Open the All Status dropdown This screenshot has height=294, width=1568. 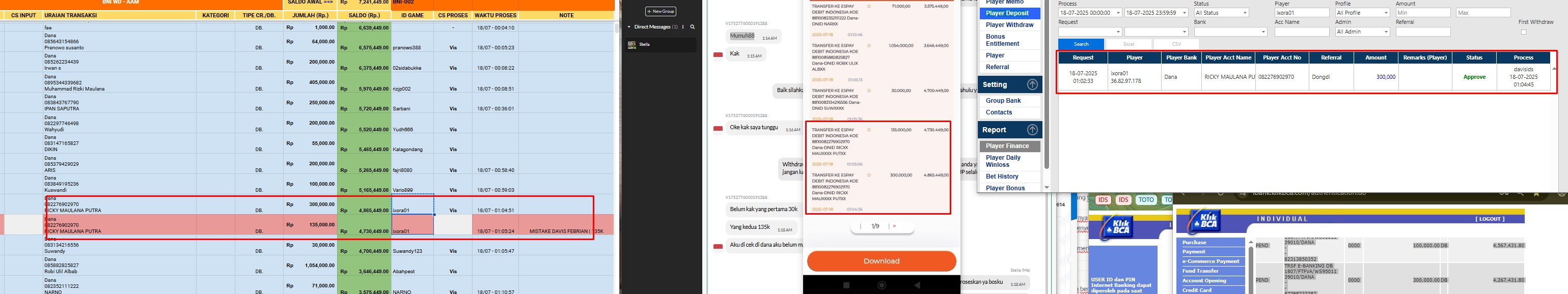click(1221, 13)
